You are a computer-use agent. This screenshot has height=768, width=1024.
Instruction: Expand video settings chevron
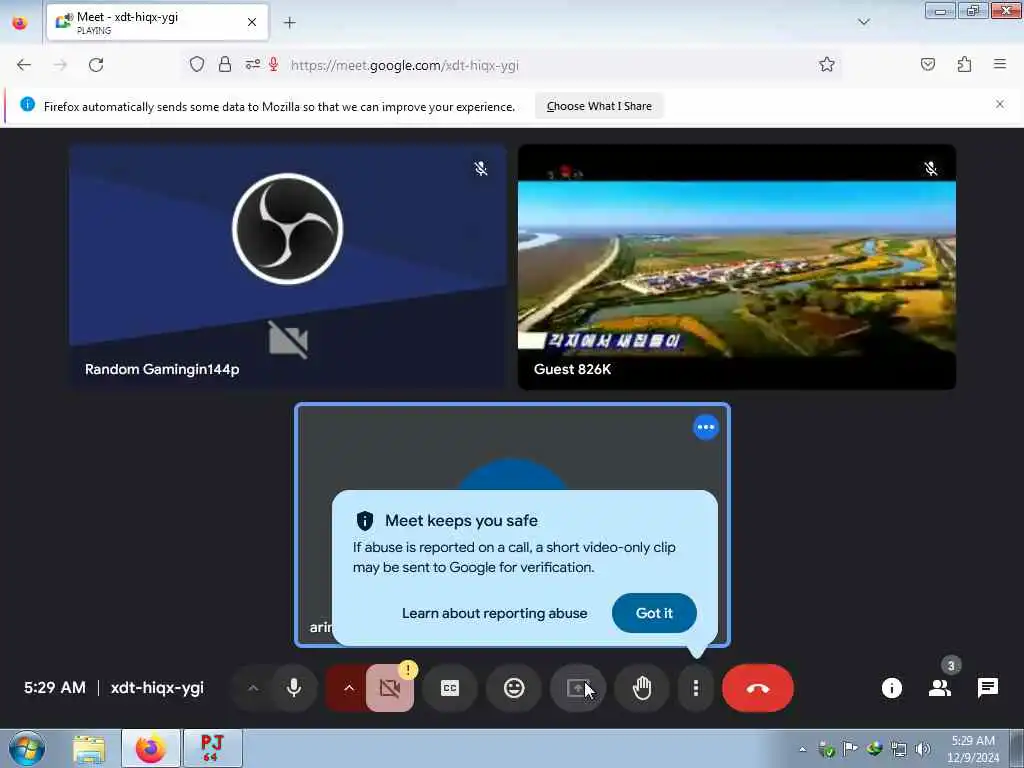[349, 688]
